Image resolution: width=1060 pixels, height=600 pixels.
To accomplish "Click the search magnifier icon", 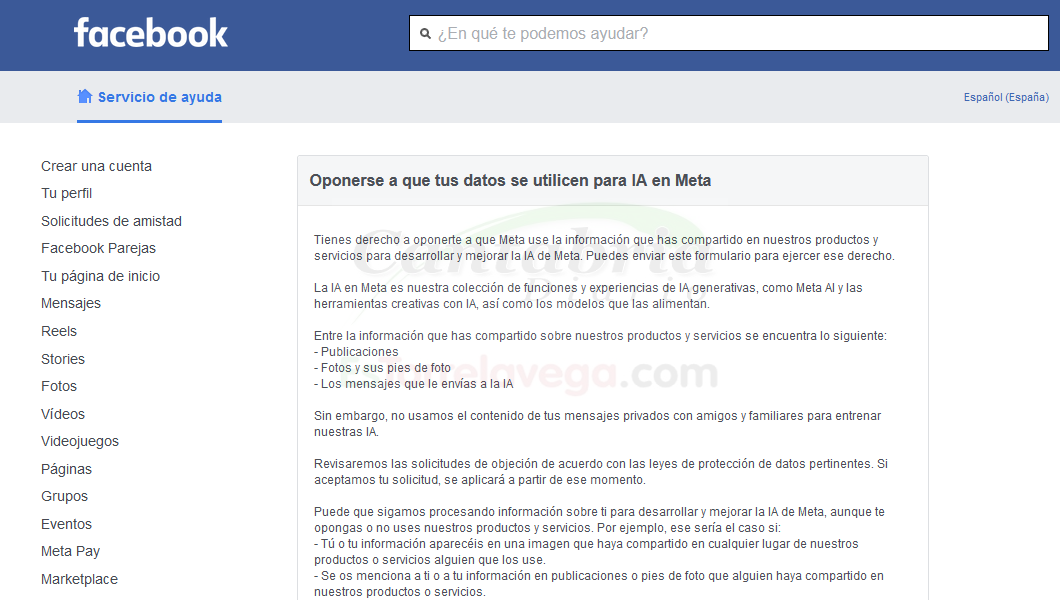I will point(425,34).
